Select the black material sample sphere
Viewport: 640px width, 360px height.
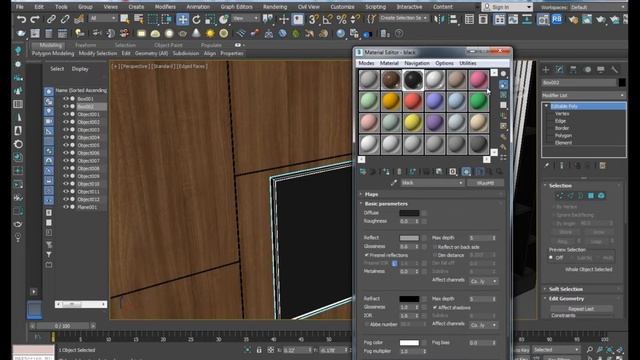click(413, 80)
